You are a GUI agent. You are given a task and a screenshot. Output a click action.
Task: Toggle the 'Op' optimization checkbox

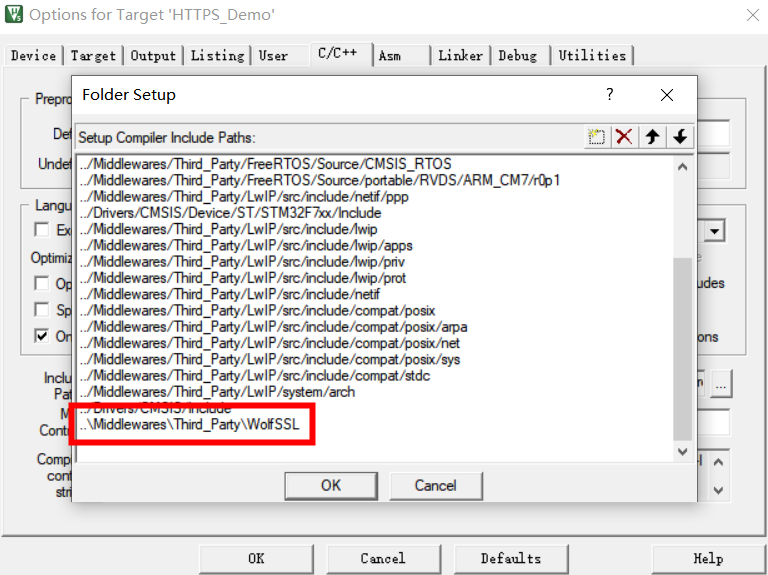click(x=42, y=283)
